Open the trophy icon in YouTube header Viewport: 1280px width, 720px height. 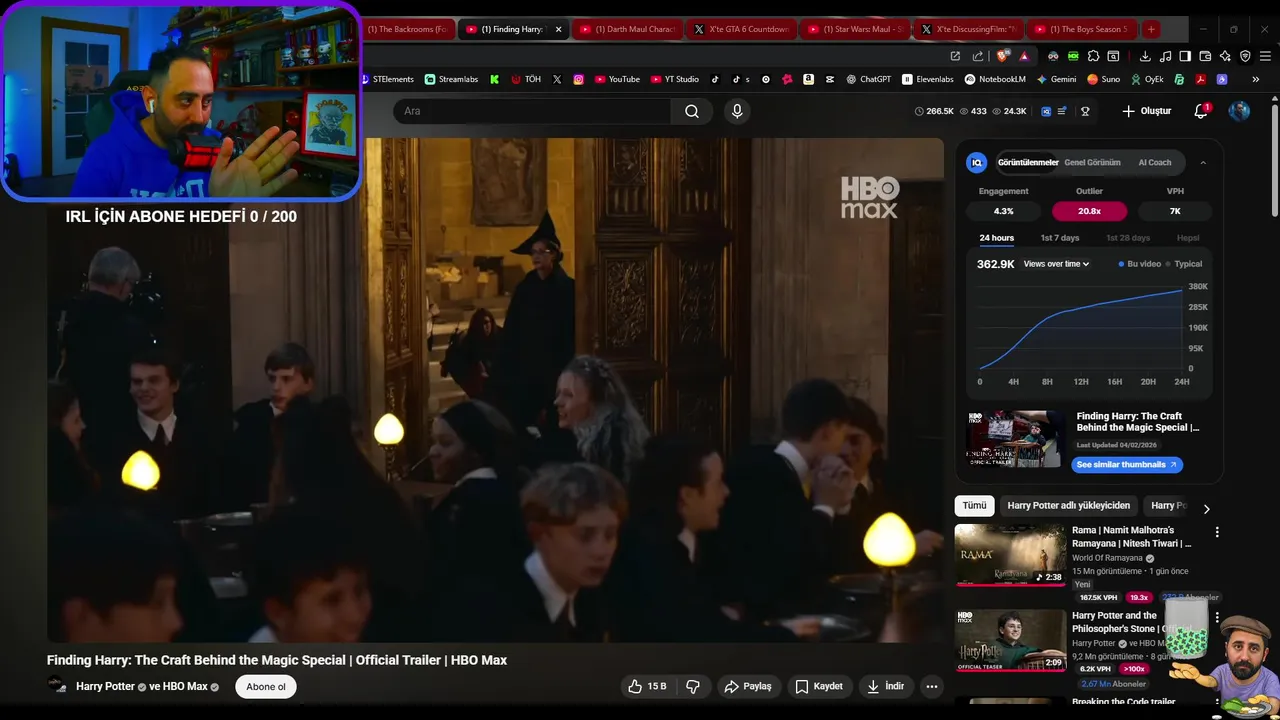(x=1085, y=111)
